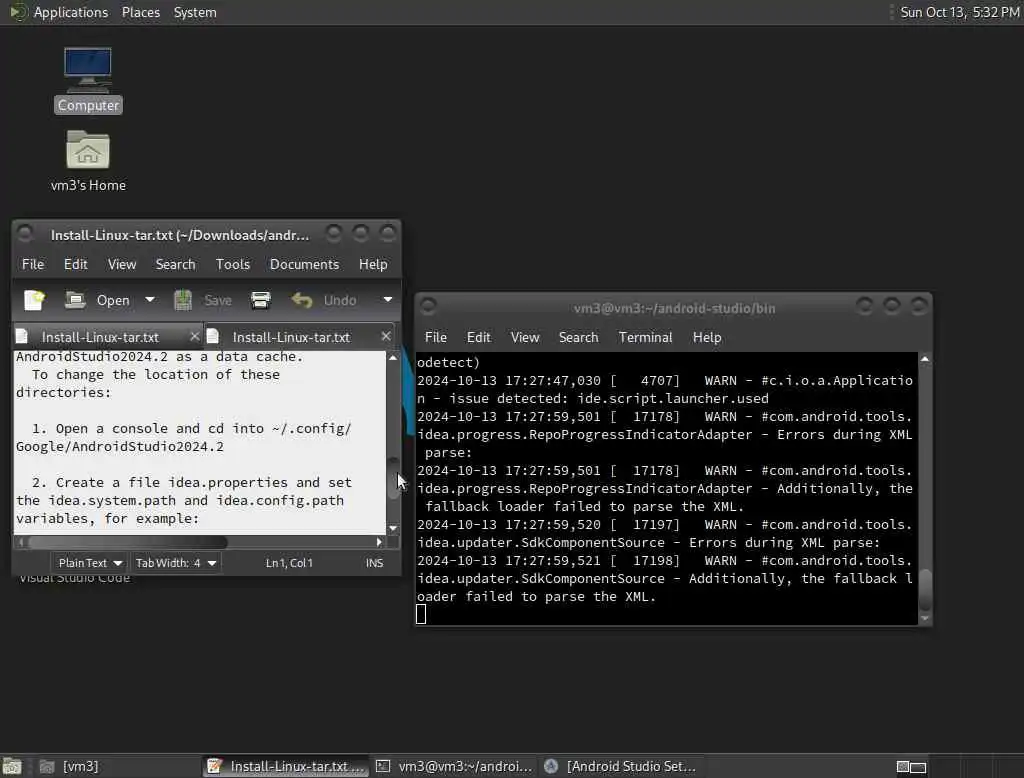The height and width of the screenshot is (778, 1024).
Task: Click the terminal cursor prompt line
Action: tap(421, 614)
